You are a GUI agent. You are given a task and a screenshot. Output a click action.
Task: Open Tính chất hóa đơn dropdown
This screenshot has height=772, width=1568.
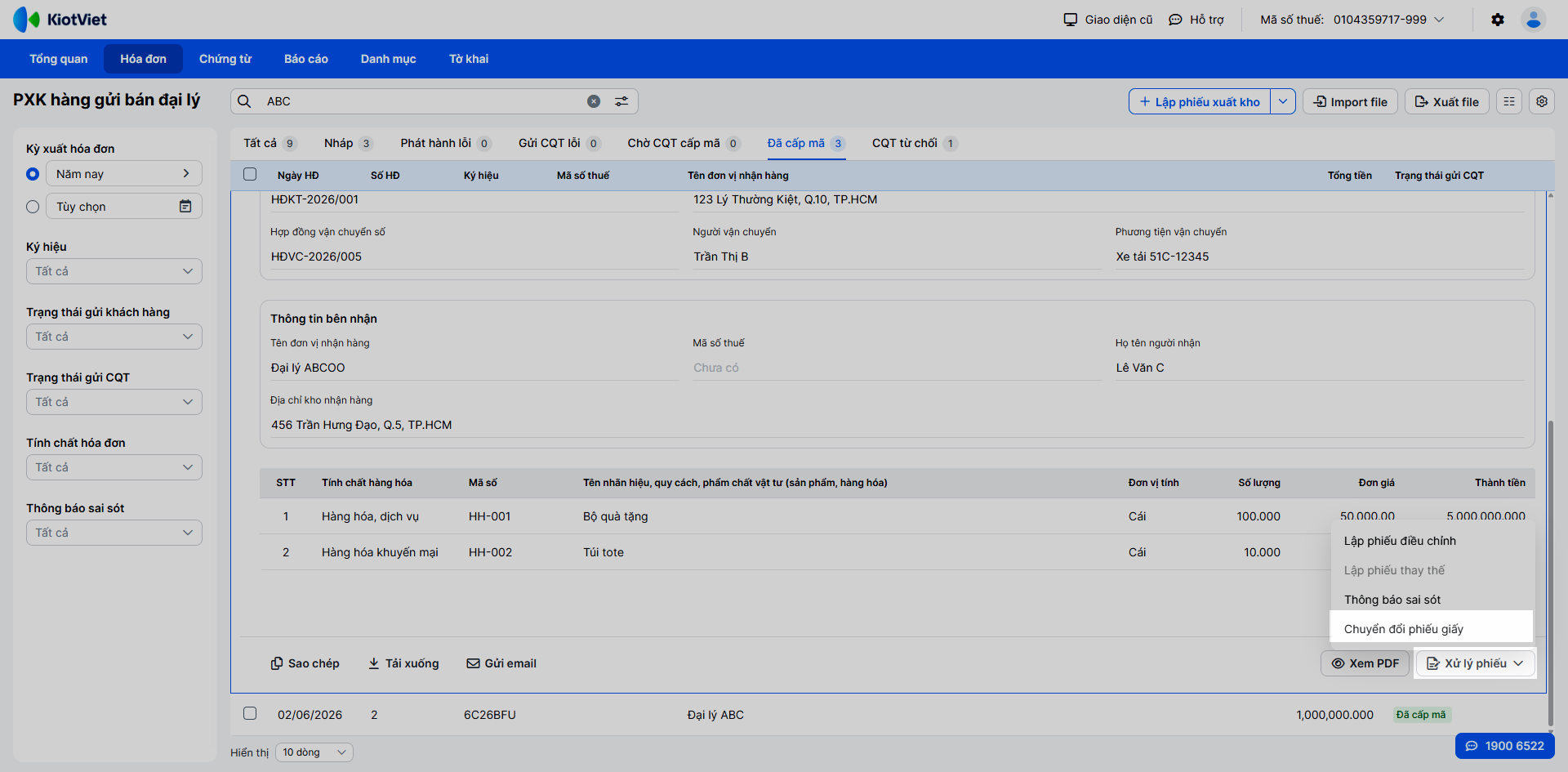coord(114,467)
